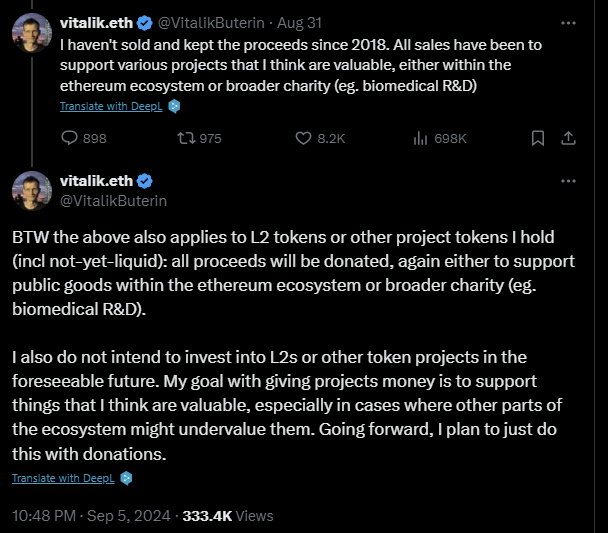Open the view analytics icon showing 698K

point(420,138)
